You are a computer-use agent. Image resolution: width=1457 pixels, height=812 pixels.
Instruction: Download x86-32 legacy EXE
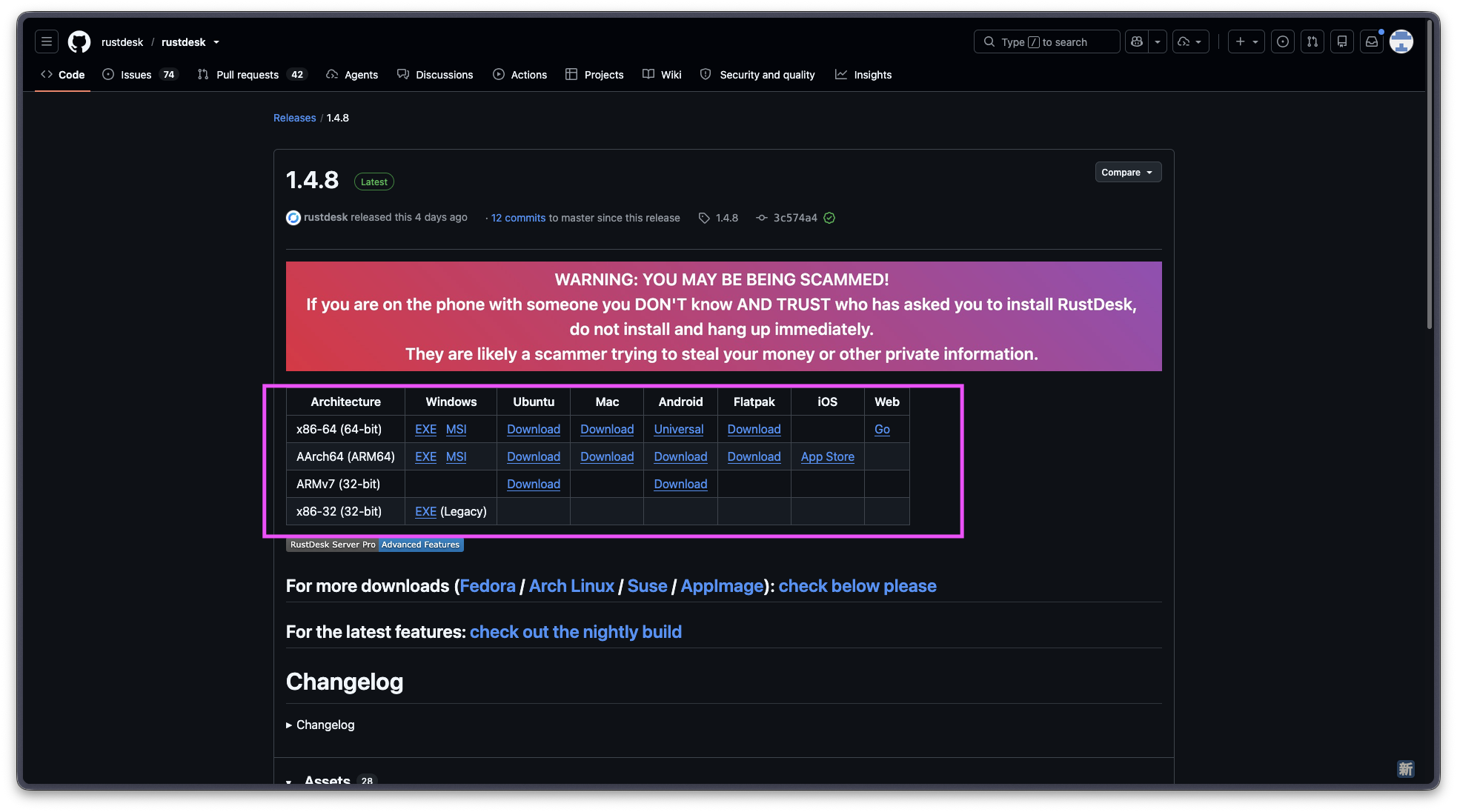(425, 511)
